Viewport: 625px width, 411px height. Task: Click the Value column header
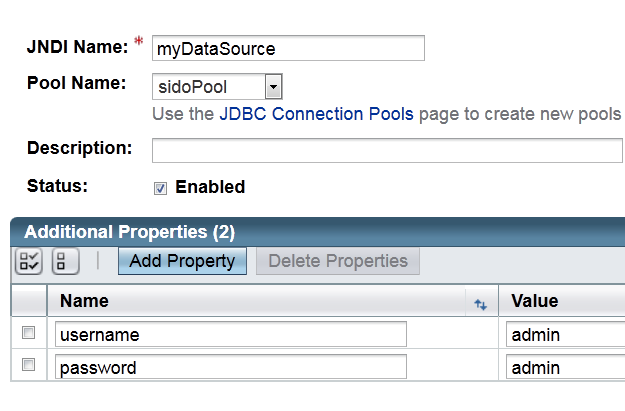[x=534, y=301]
